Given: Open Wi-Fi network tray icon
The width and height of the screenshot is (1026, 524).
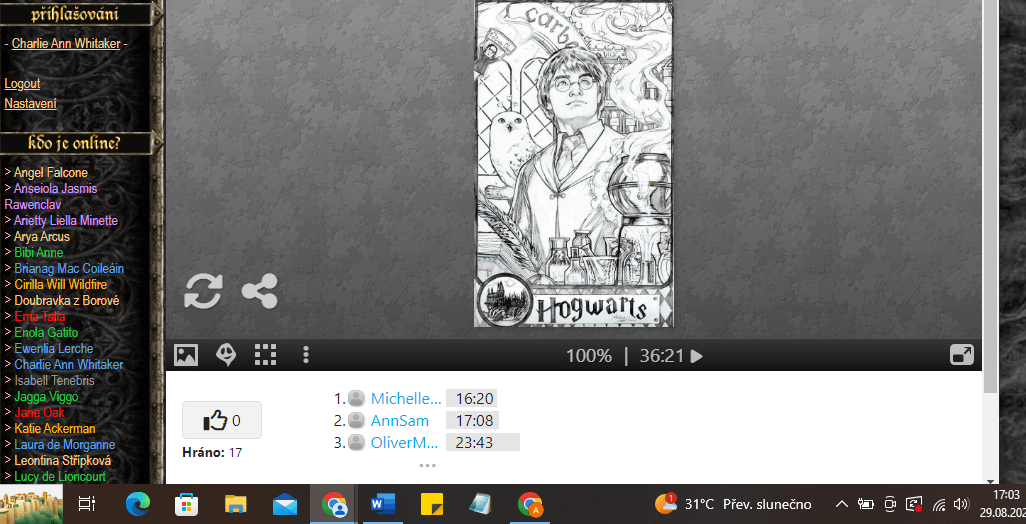Looking at the screenshot, I should (x=939, y=504).
